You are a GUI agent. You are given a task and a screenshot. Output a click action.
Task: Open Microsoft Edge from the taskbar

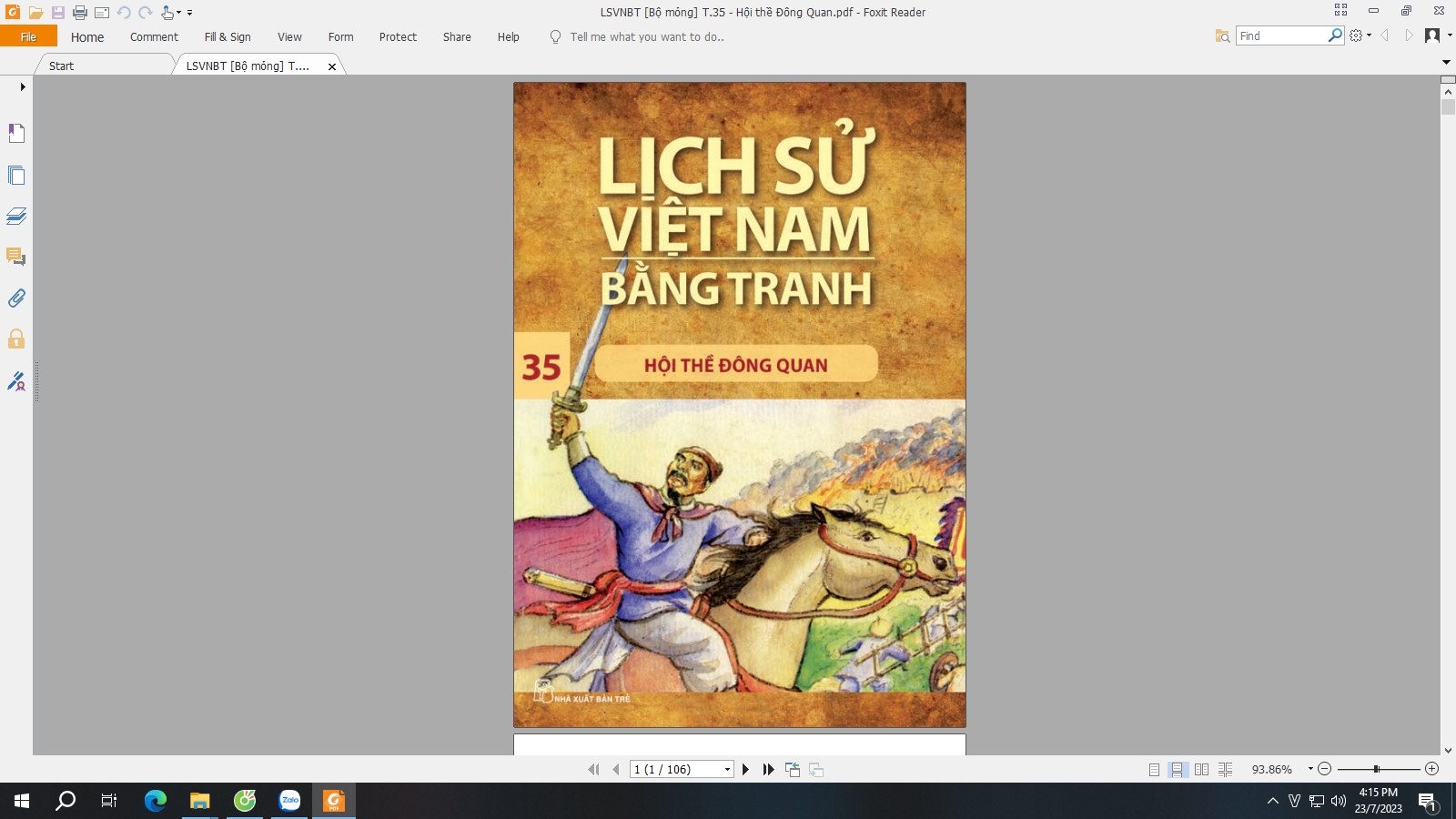pos(156,801)
